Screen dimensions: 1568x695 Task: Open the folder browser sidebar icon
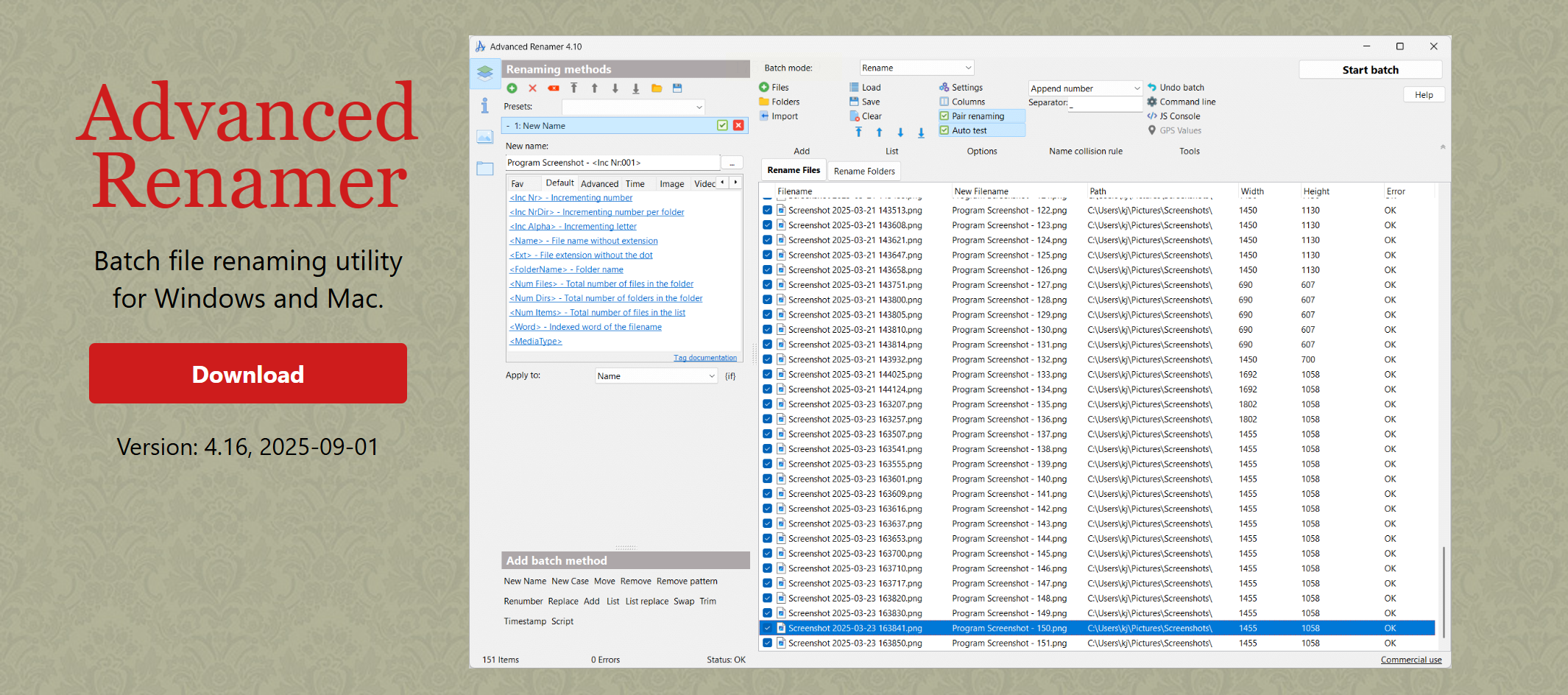point(485,169)
